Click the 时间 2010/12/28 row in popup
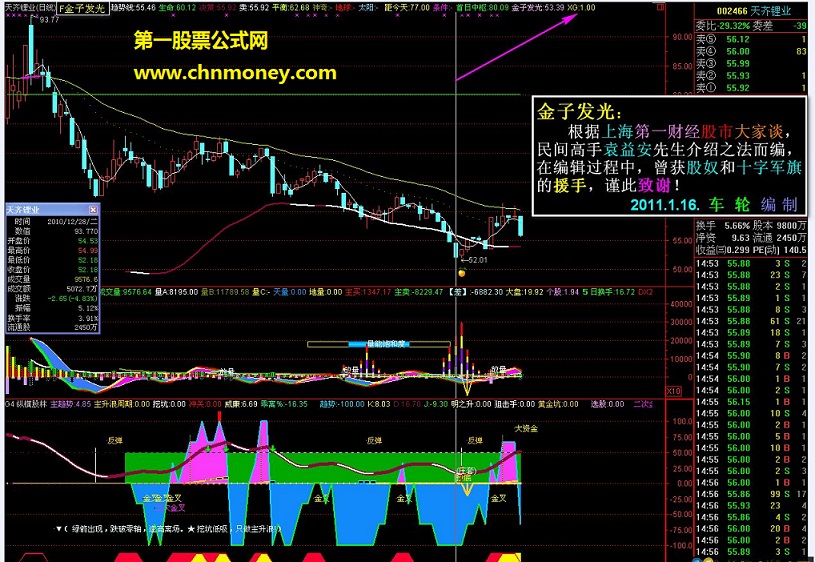Viewport: 815px width, 562px height. click(52, 221)
